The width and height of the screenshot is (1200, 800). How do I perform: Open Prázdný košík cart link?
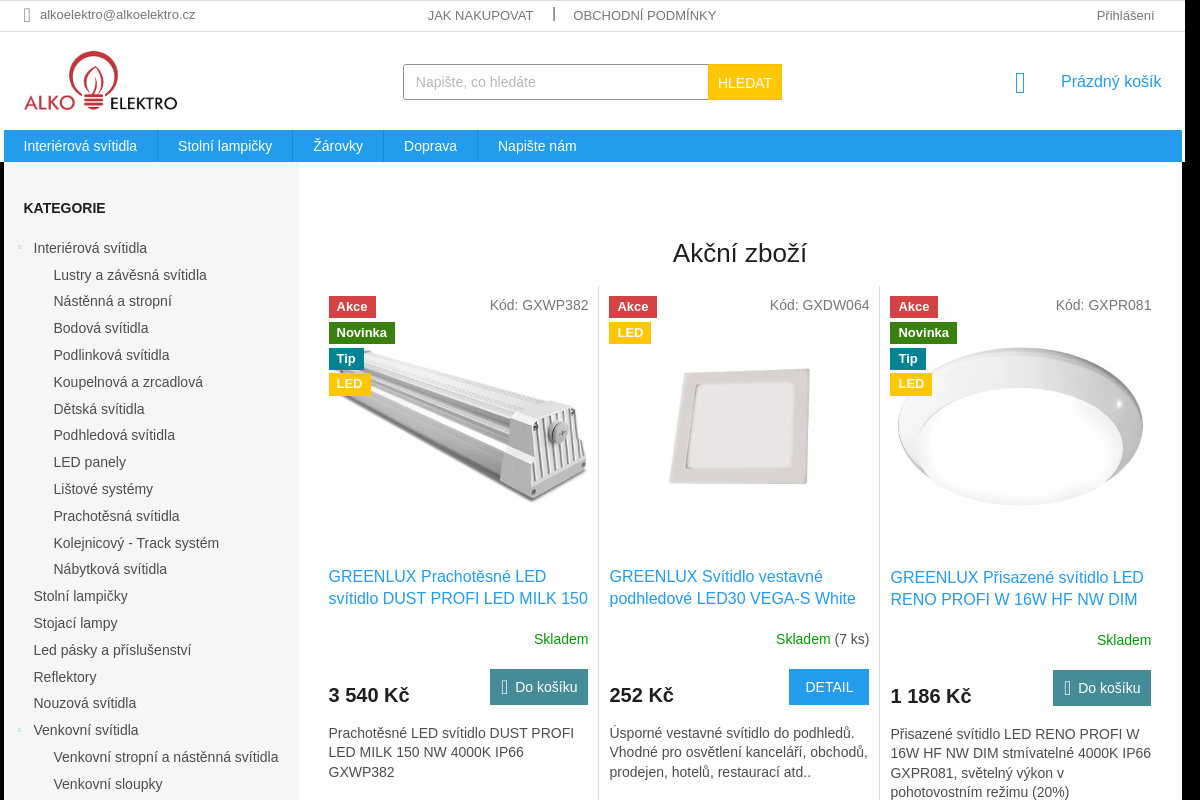pos(1111,82)
